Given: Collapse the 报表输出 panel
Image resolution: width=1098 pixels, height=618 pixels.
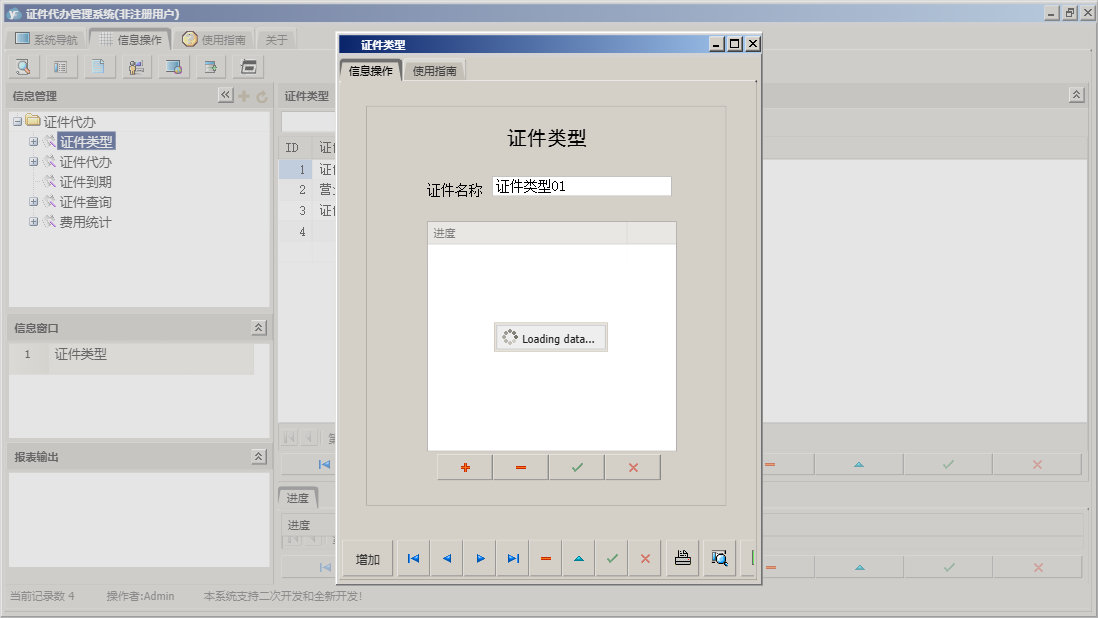Looking at the screenshot, I should point(258,457).
